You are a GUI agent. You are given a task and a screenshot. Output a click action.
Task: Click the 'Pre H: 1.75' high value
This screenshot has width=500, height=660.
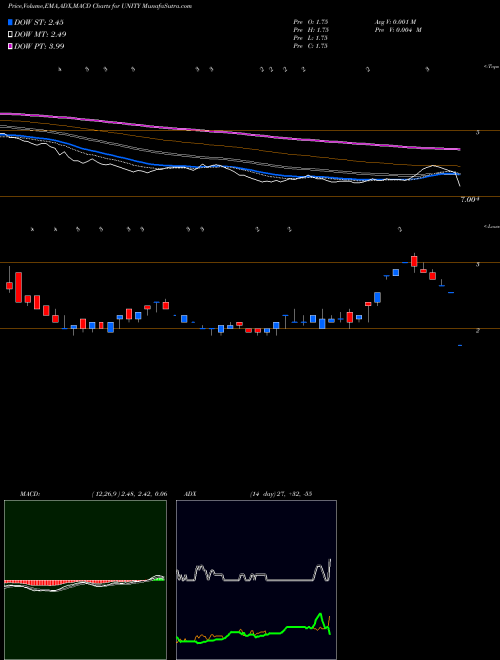[x=311, y=30]
